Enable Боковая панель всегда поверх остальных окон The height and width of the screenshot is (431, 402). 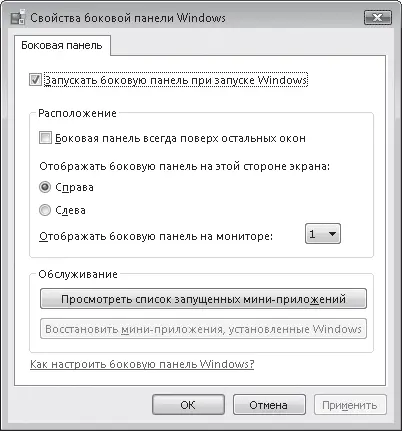(x=45, y=138)
